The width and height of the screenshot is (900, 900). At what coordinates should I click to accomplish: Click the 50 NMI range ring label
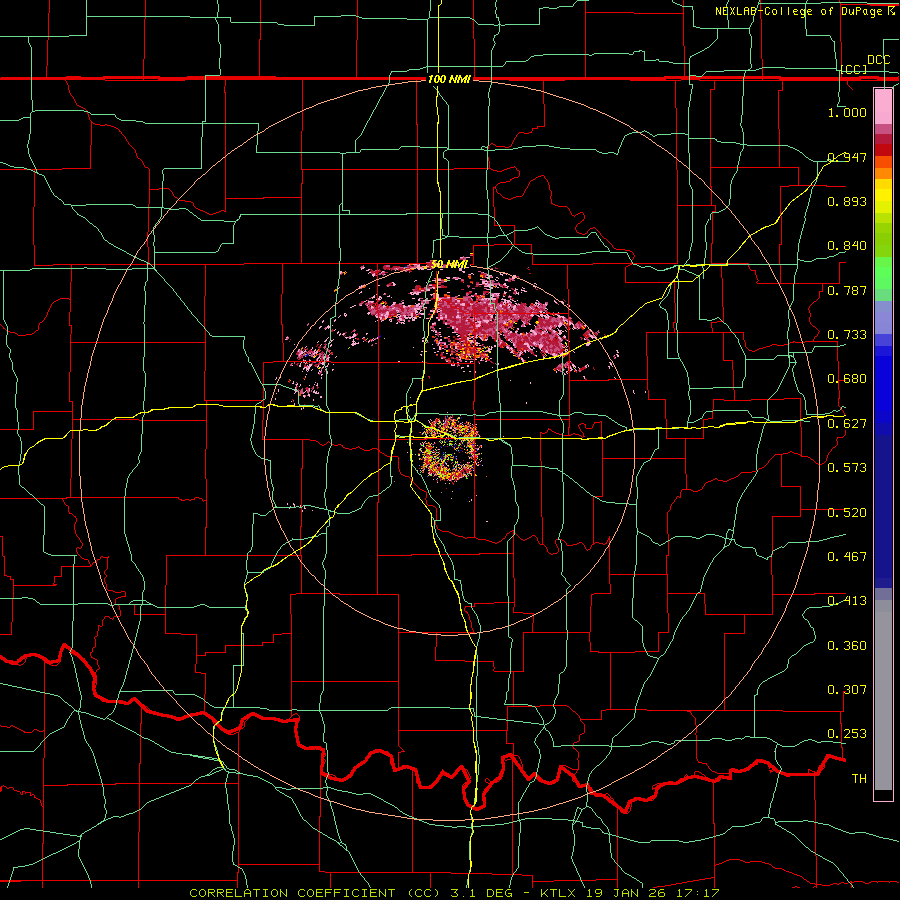click(449, 265)
